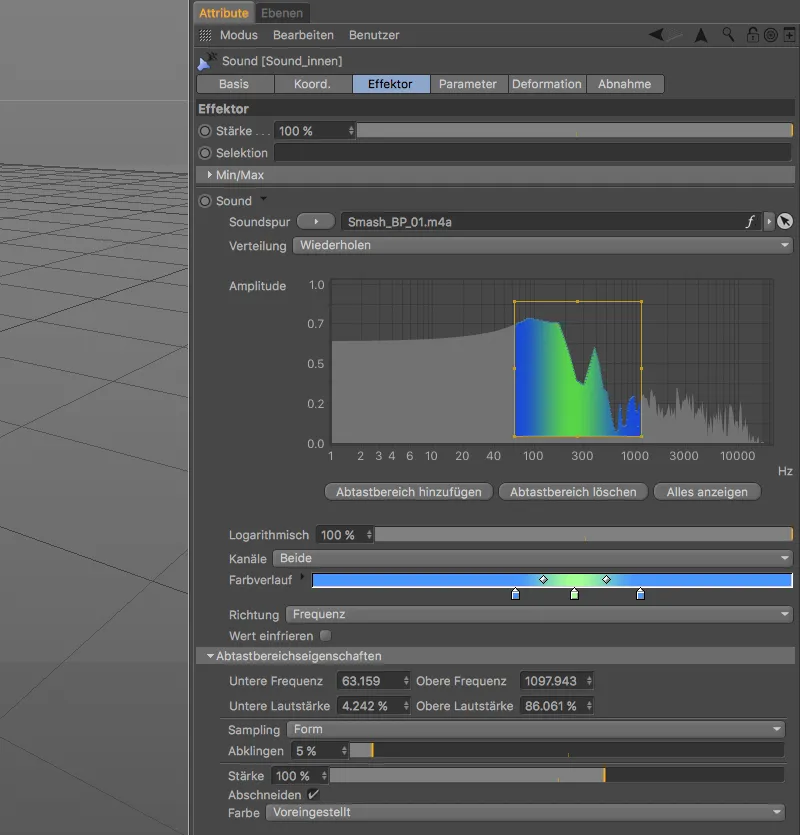Viewport: 800px width, 835px height.
Task: Click the small arrow beside the Soundspur field
Action: 769,221
